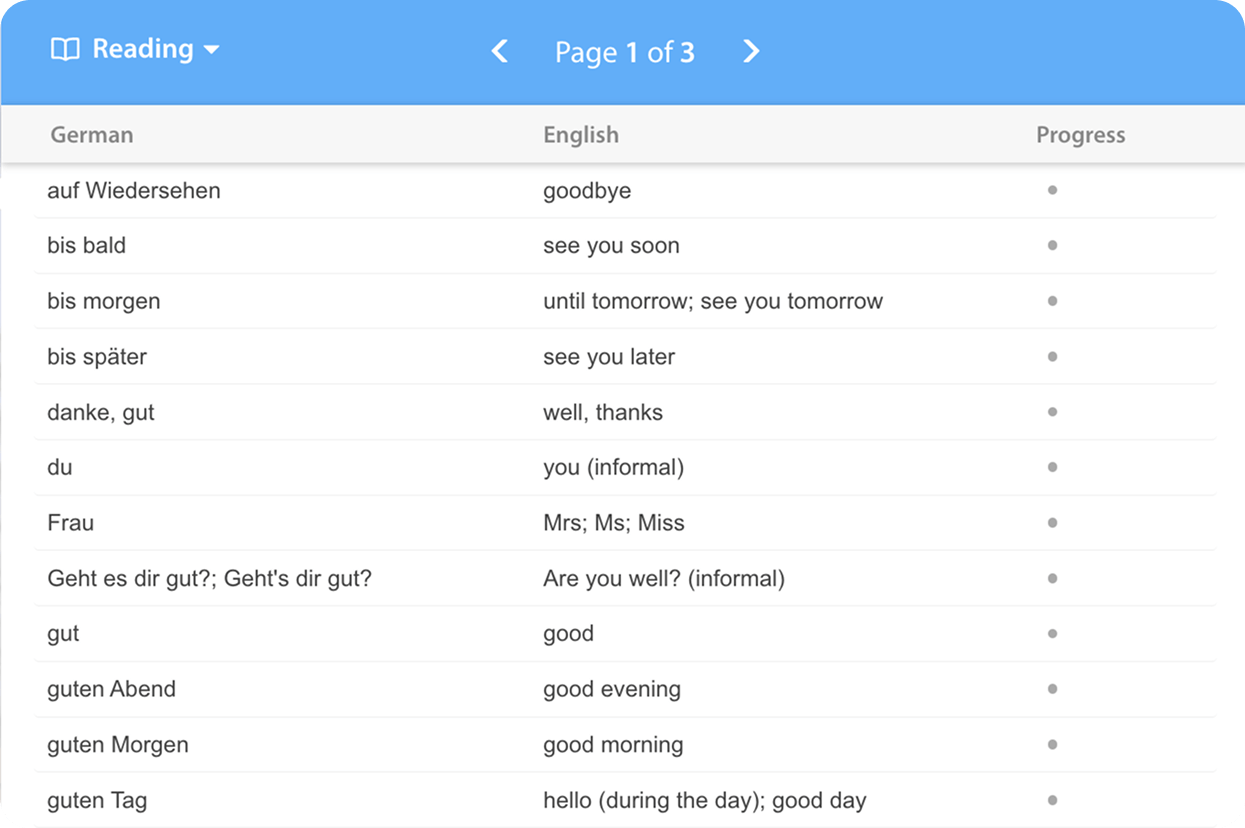Go to the previous page arrow

(500, 52)
